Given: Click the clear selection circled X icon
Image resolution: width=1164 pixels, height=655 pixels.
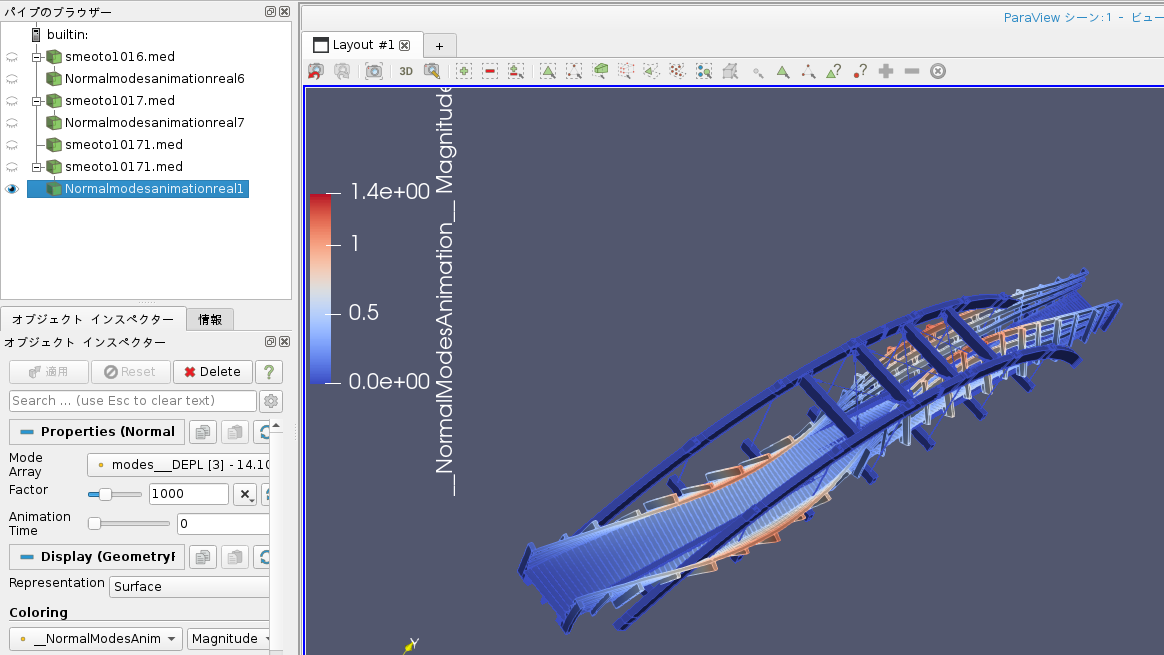Looking at the screenshot, I should pos(938,71).
